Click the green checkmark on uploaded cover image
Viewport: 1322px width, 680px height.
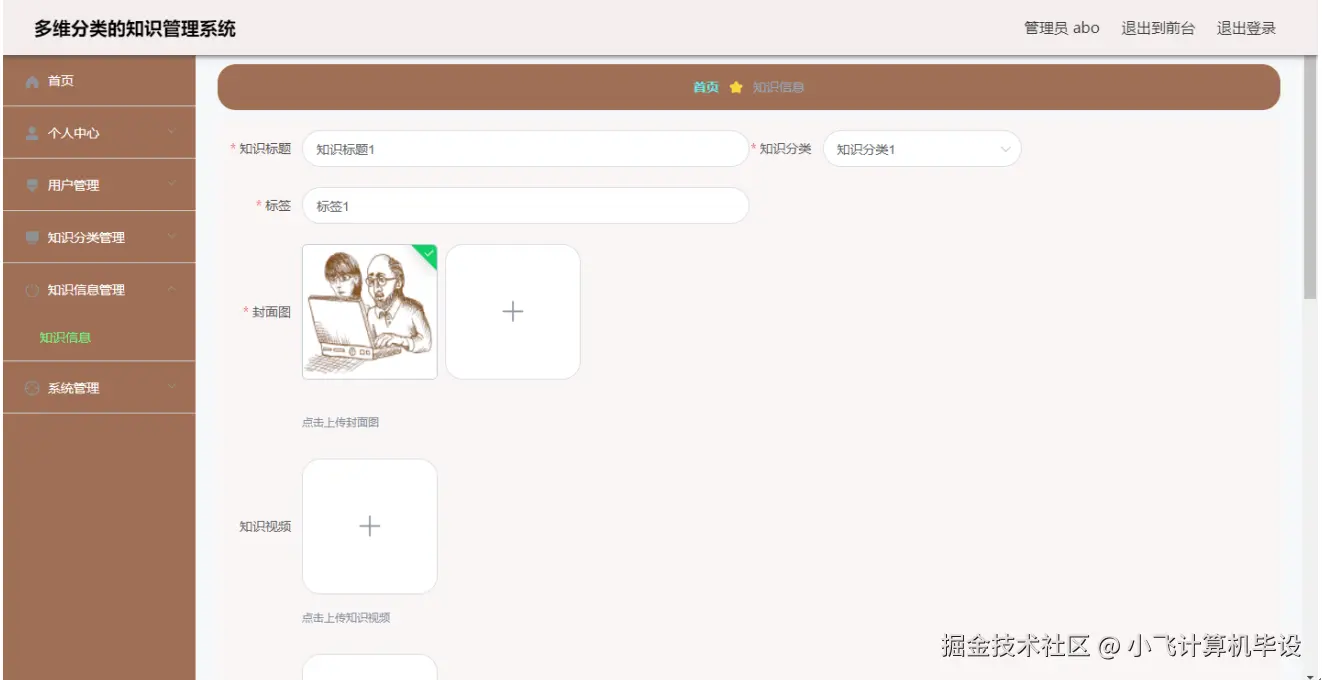point(427,254)
